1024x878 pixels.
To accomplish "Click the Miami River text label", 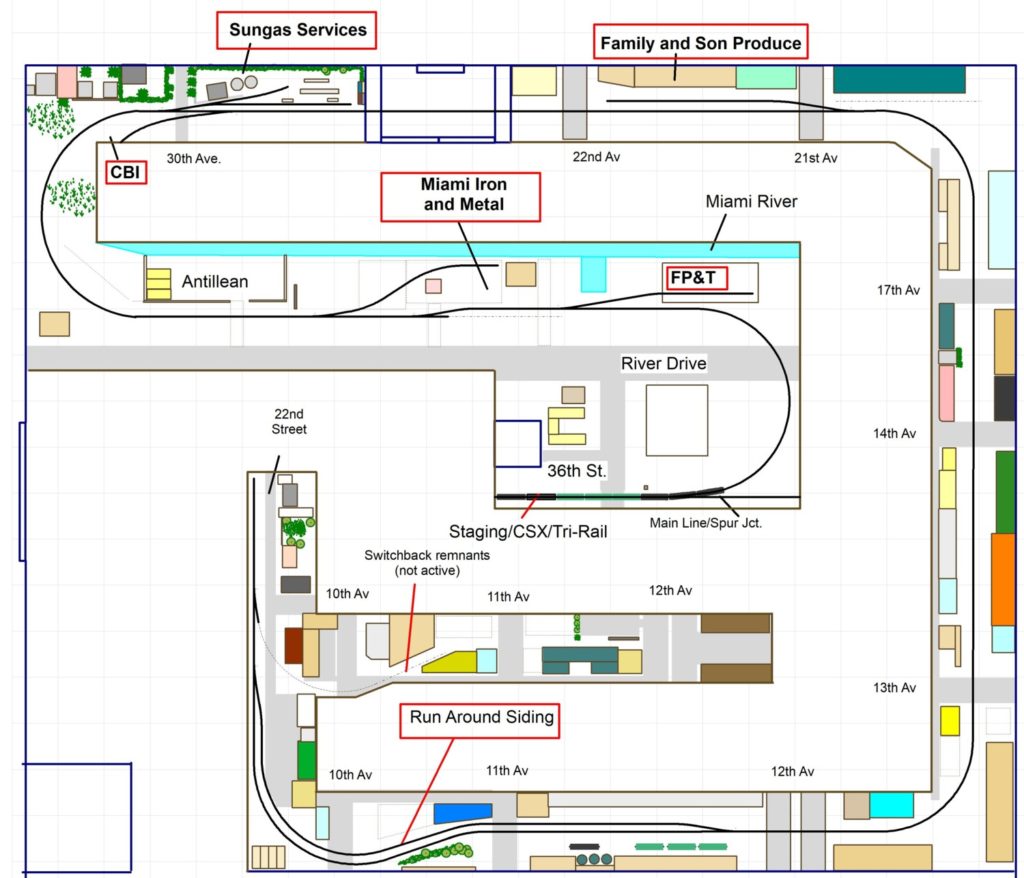I will tap(751, 201).
